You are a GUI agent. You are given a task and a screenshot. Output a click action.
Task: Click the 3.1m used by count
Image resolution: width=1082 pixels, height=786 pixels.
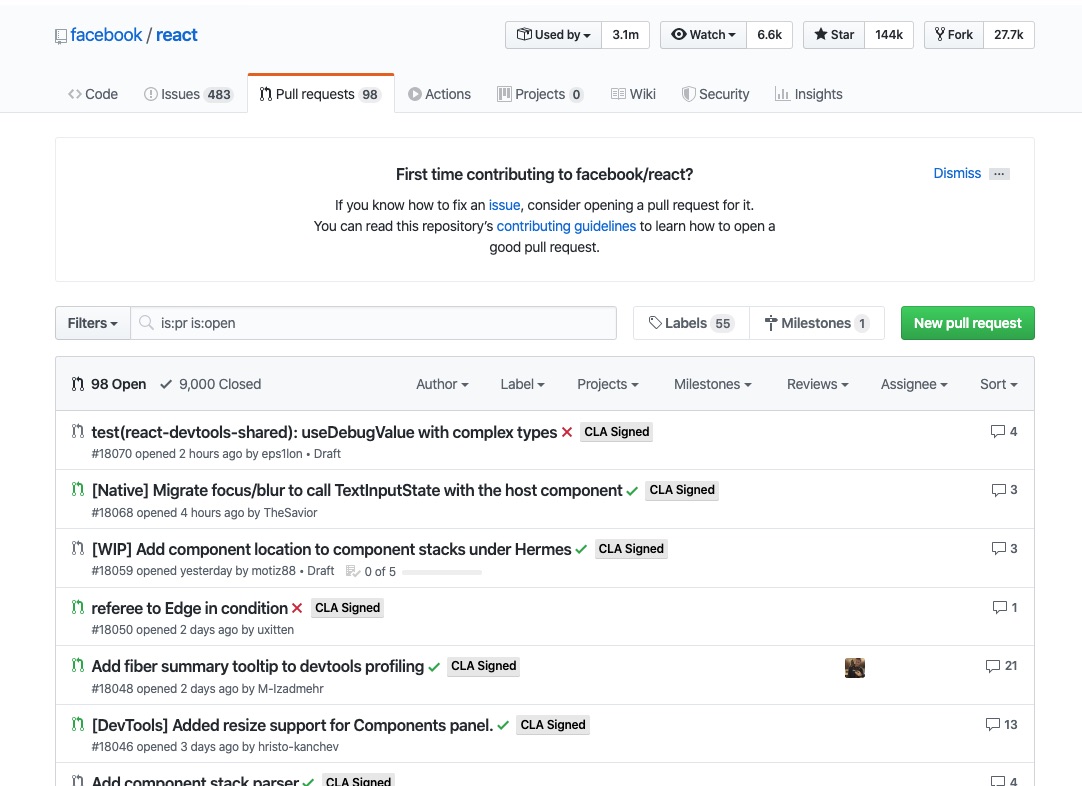click(625, 35)
